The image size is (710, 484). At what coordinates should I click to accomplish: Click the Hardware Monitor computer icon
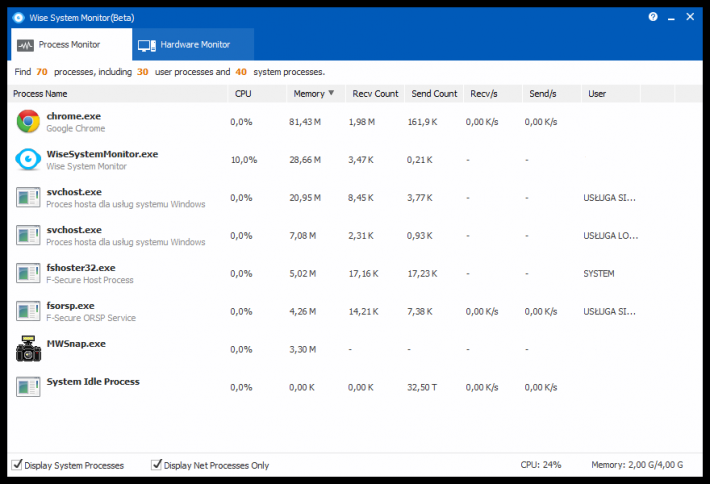point(147,45)
